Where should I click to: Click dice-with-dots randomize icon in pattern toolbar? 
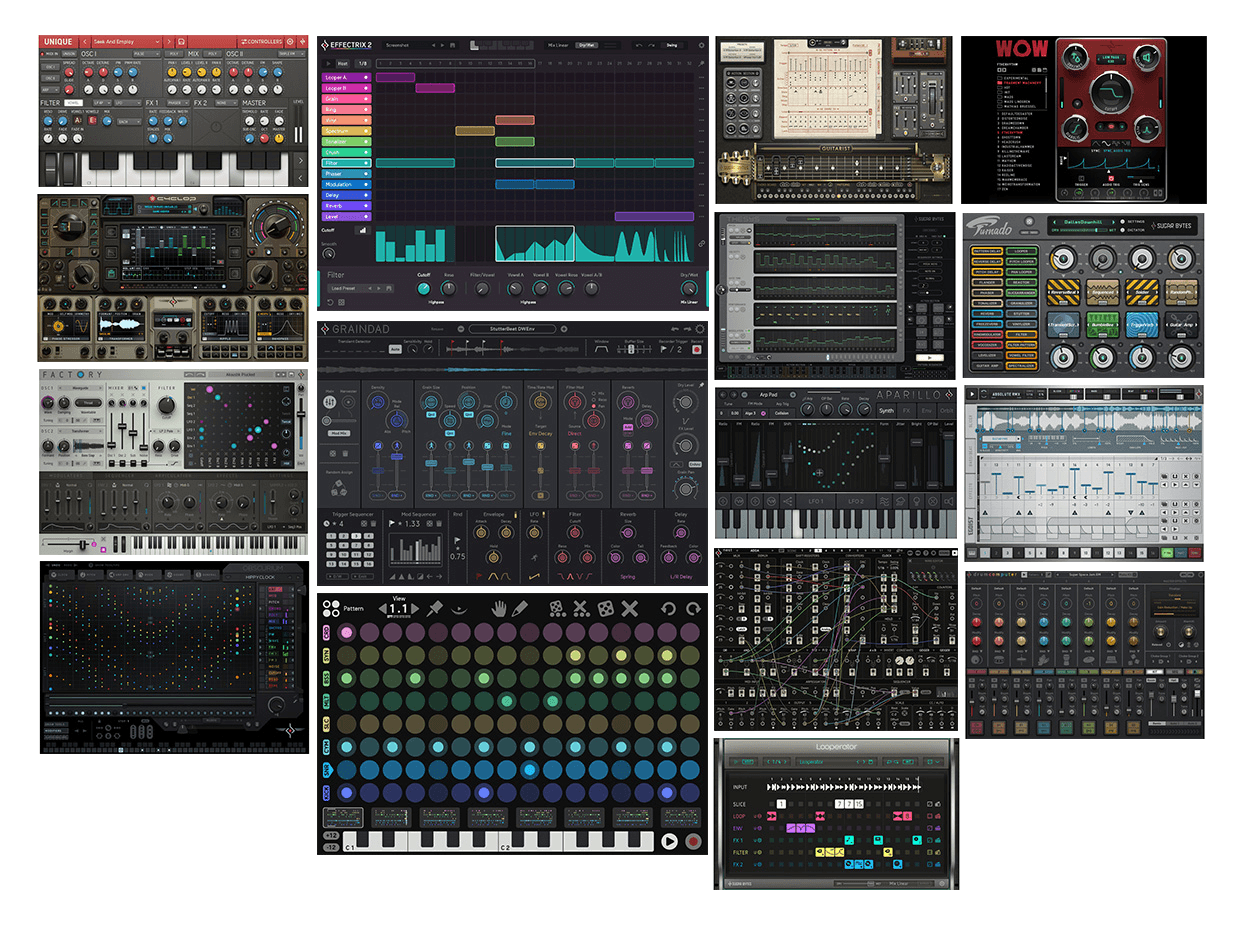tap(556, 608)
